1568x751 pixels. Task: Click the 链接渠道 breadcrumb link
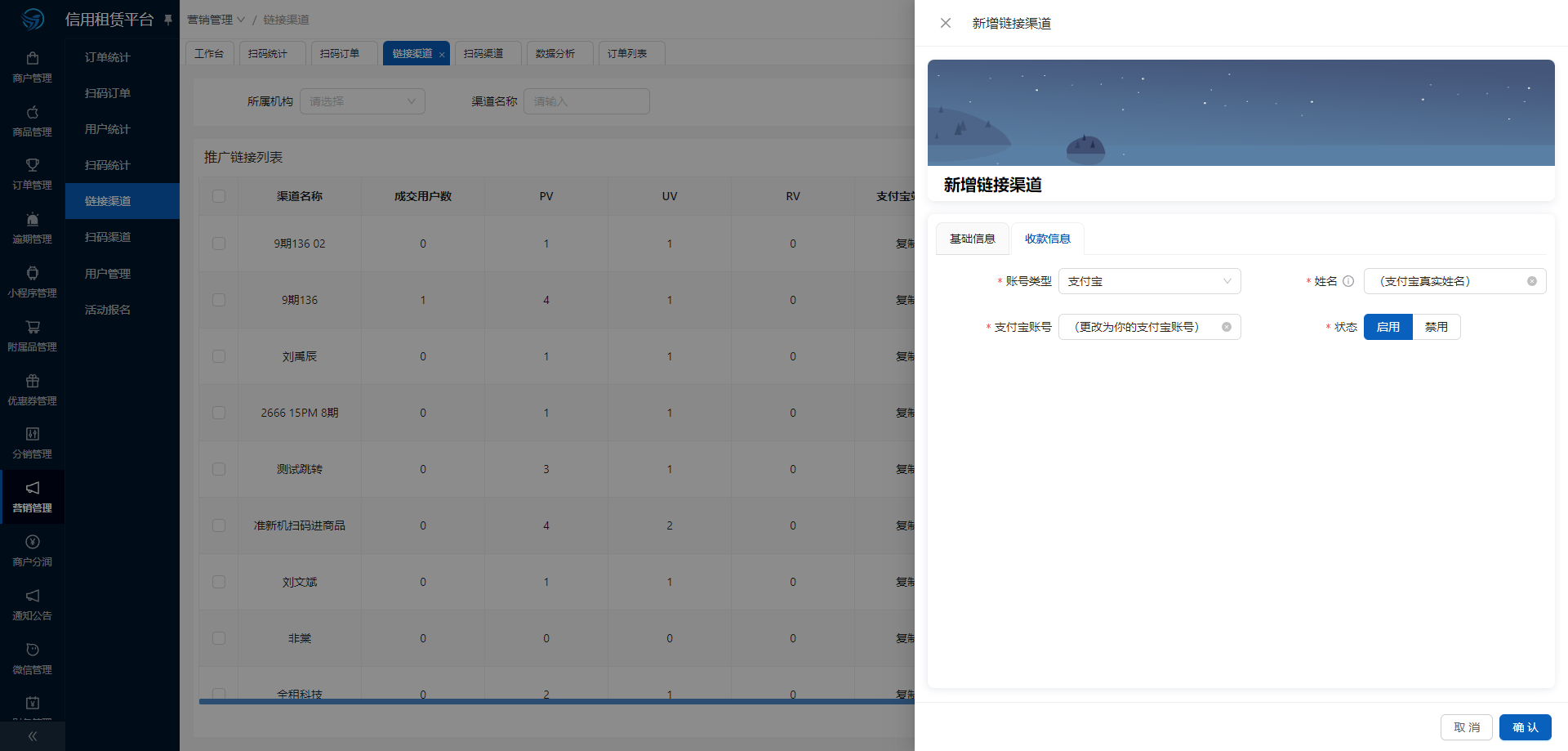pyautogui.click(x=286, y=20)
